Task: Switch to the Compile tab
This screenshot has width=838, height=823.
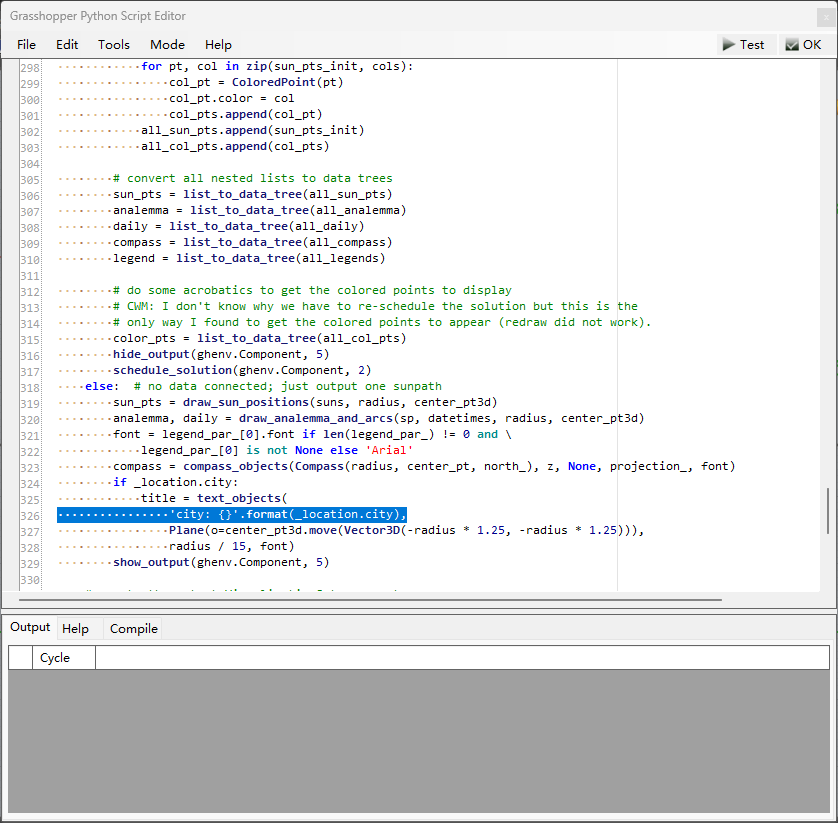Action: point(134,628)
